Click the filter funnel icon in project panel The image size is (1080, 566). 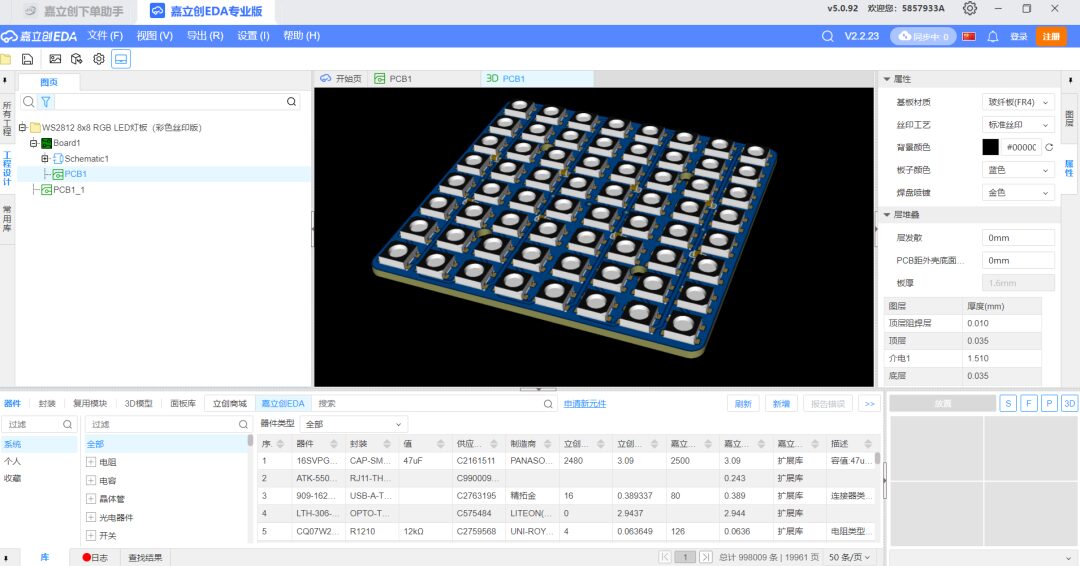tap(45, 102)
